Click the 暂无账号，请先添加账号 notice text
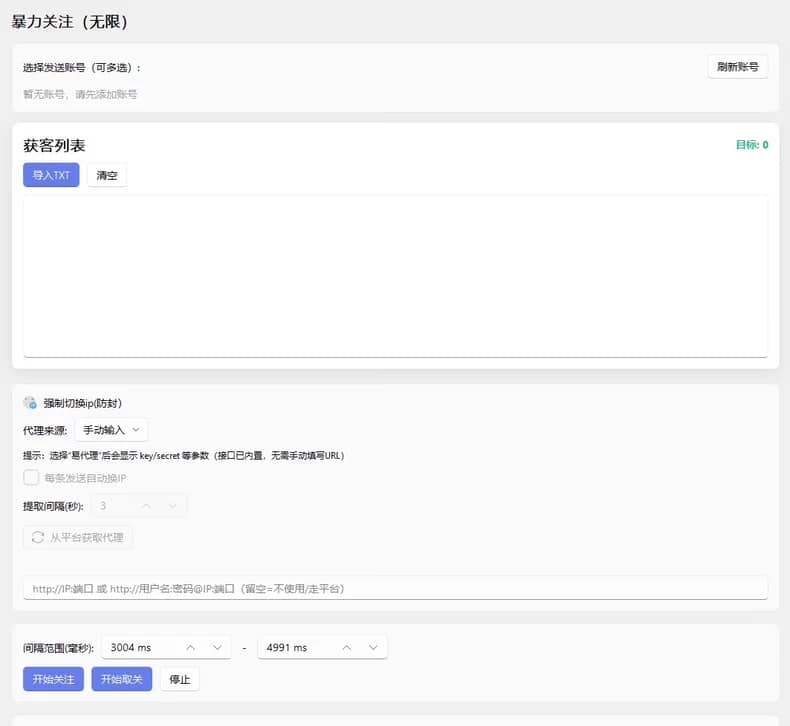The height and width of the screenshot is (726, 790). (x=80, y=94)
